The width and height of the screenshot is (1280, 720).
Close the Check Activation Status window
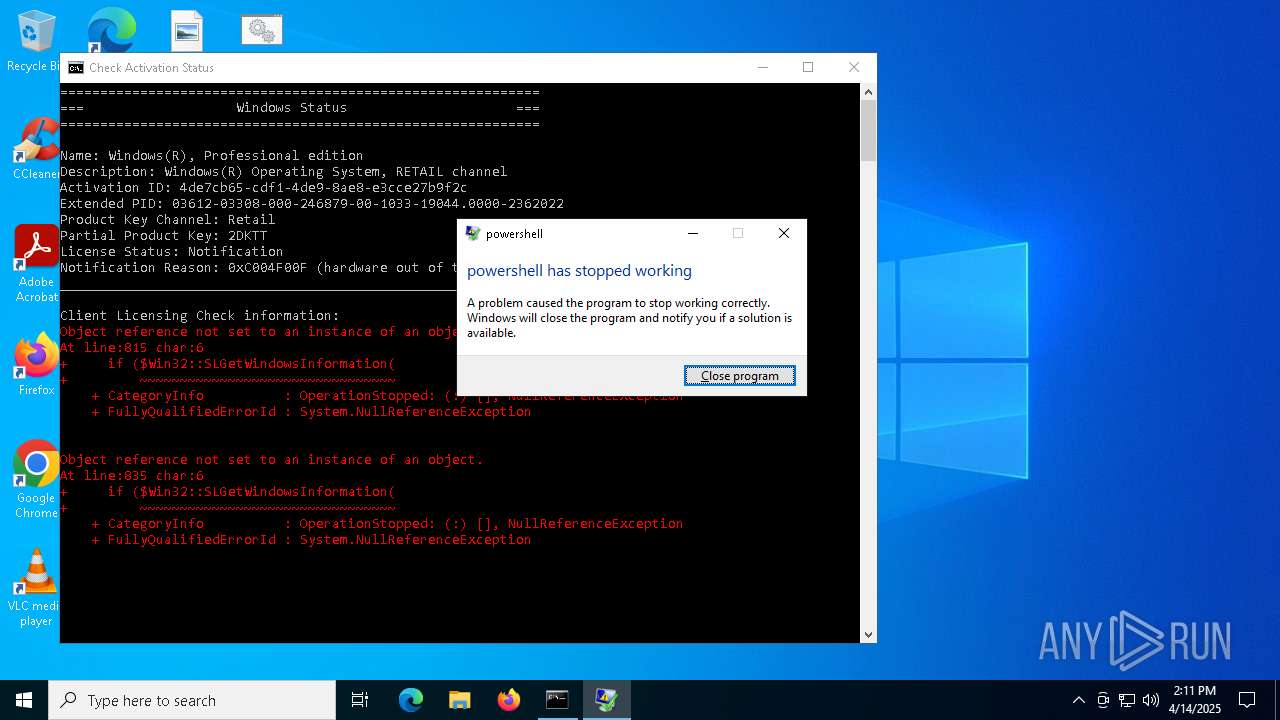(854, 68)
